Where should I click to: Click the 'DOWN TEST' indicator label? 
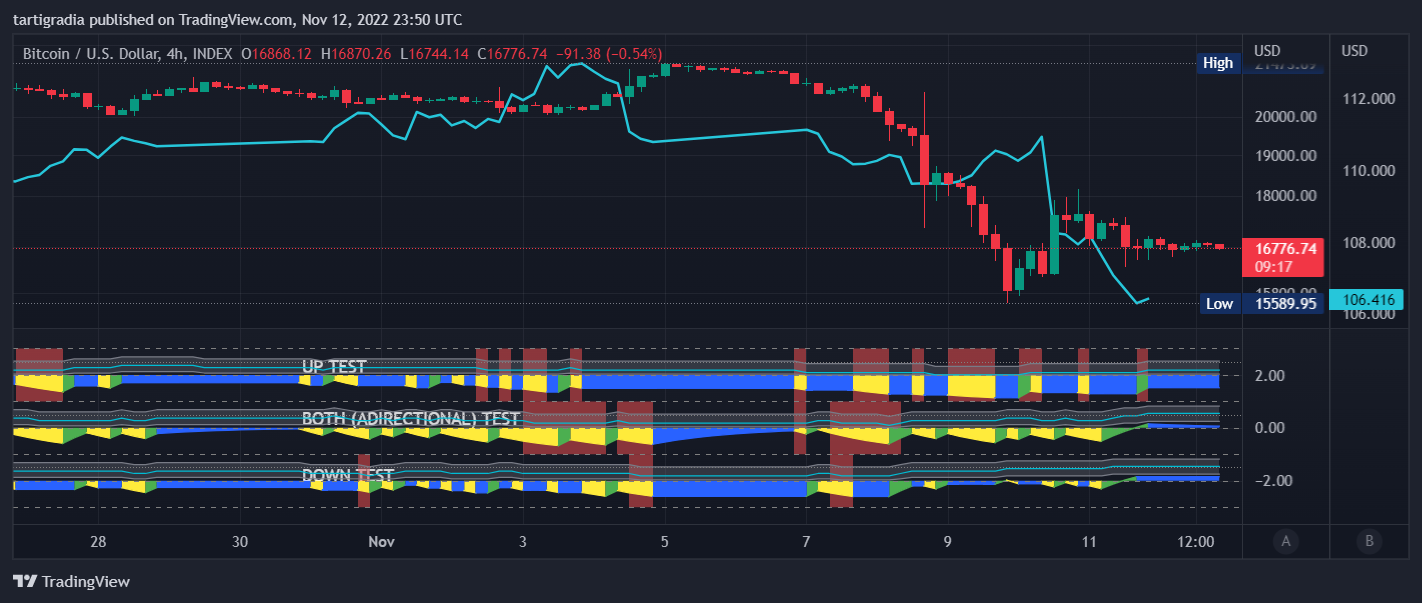click(x=348, y=475)
